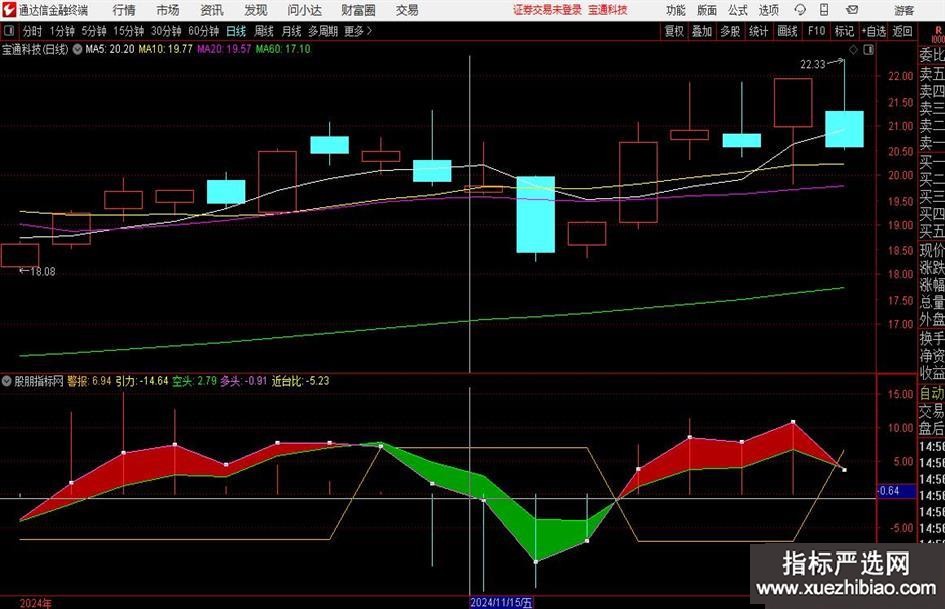945x609 pixels.
Task: Click the 画线 drawing button
Action: click(787, 31)
